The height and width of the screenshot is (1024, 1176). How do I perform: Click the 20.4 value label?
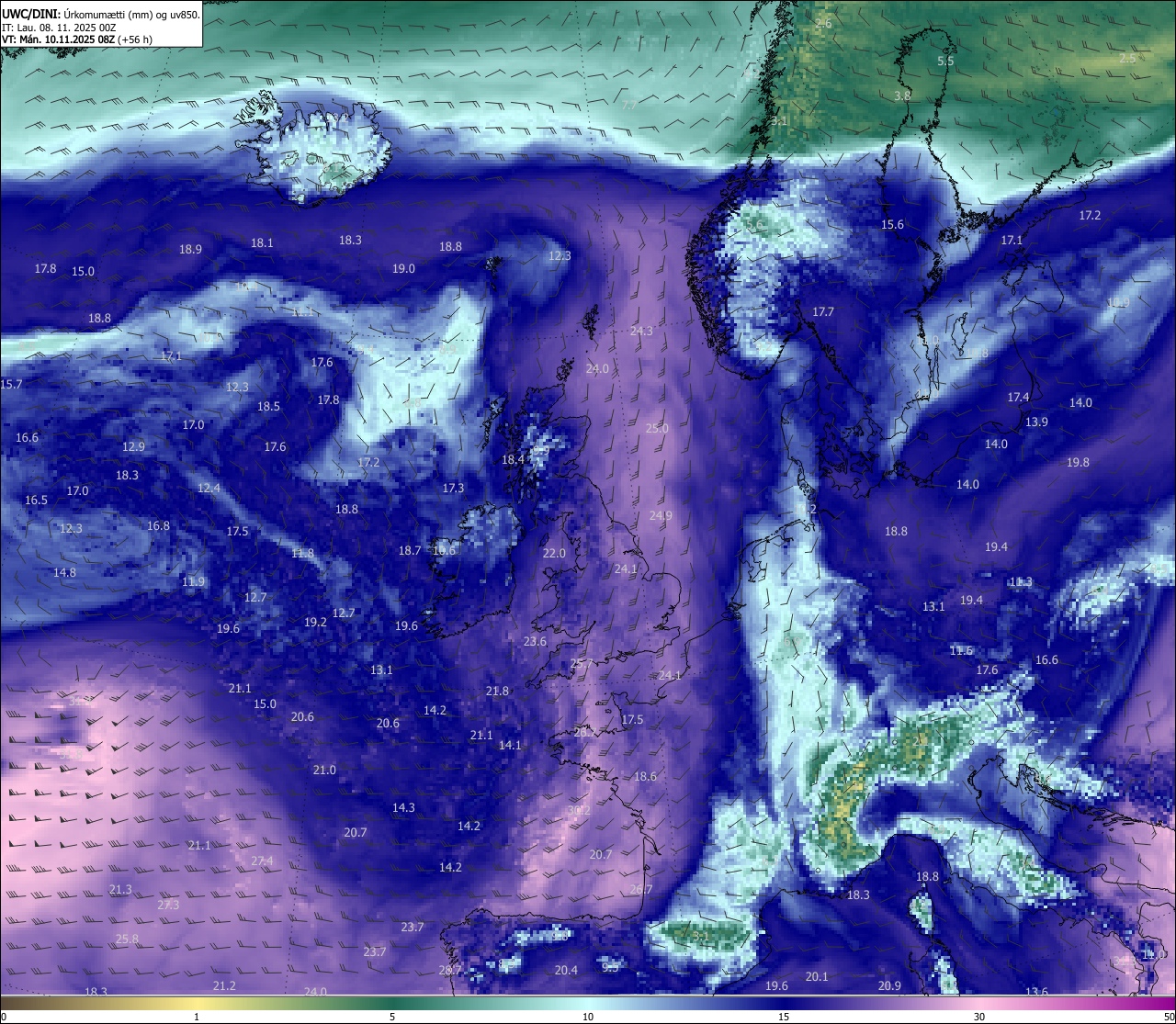(566, 970)
